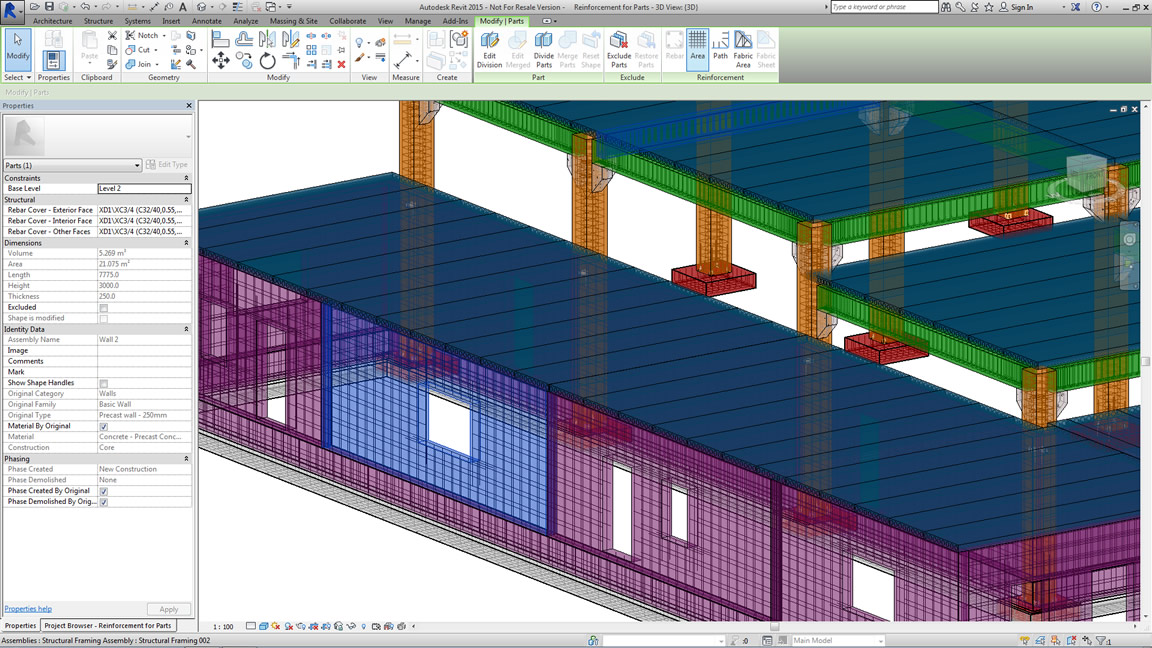
Task: Click the search binoculars icon
Action: (x=946, y=7)
